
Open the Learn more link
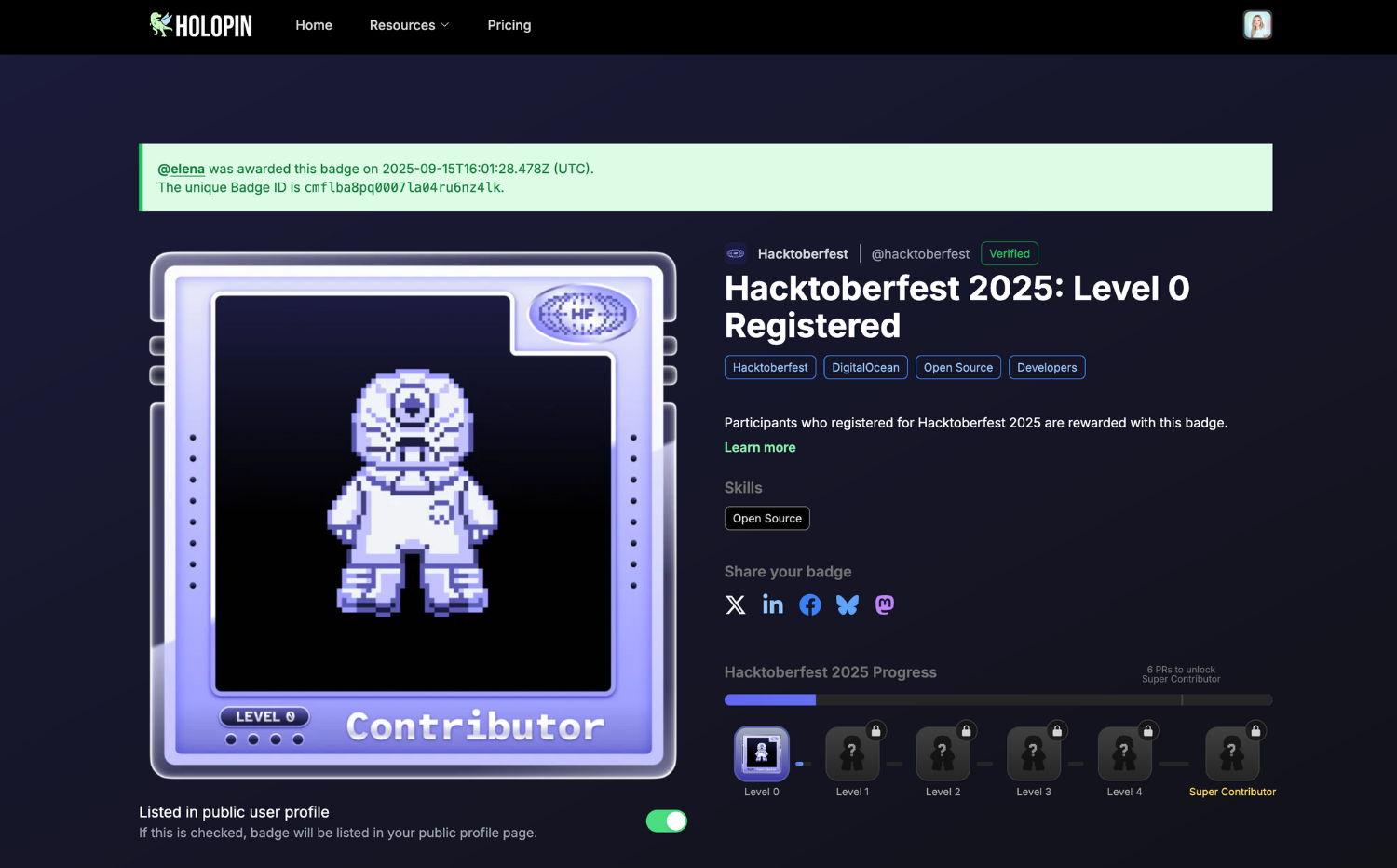pos(759,447)
